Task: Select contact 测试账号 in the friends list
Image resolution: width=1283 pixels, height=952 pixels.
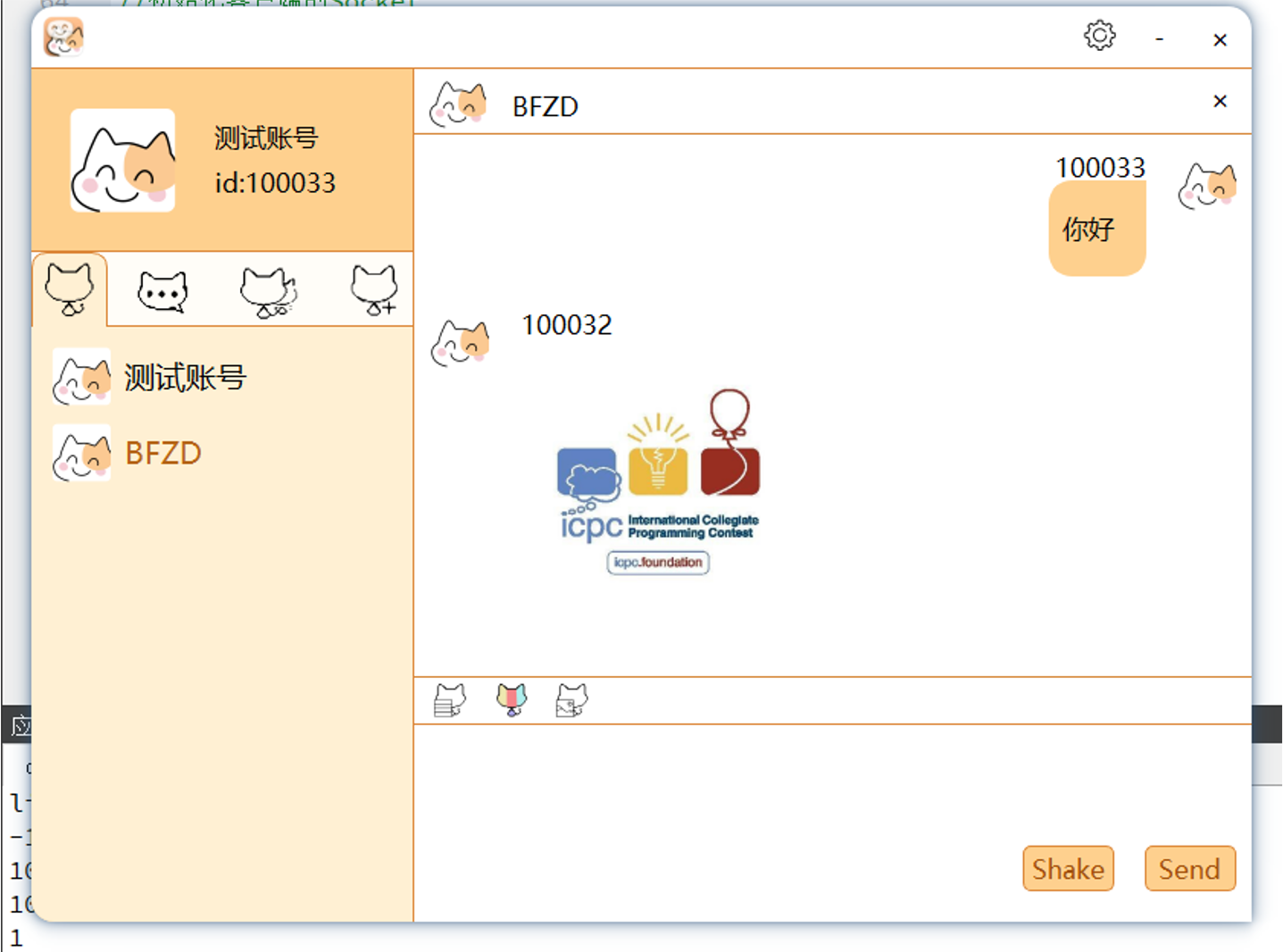Action: [222, 377]
